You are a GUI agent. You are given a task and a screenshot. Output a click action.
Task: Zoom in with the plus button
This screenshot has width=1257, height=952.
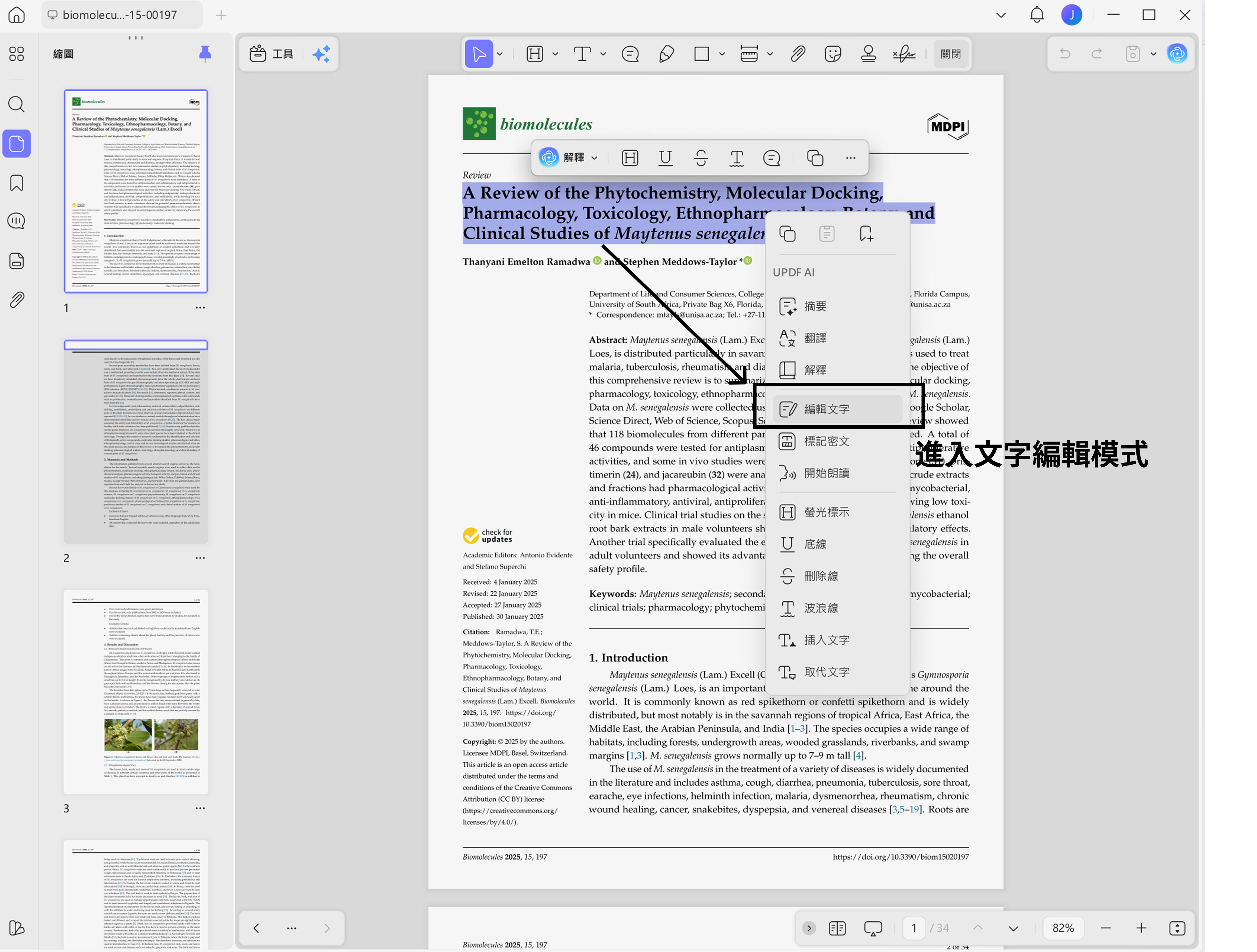coord(1141,928)
